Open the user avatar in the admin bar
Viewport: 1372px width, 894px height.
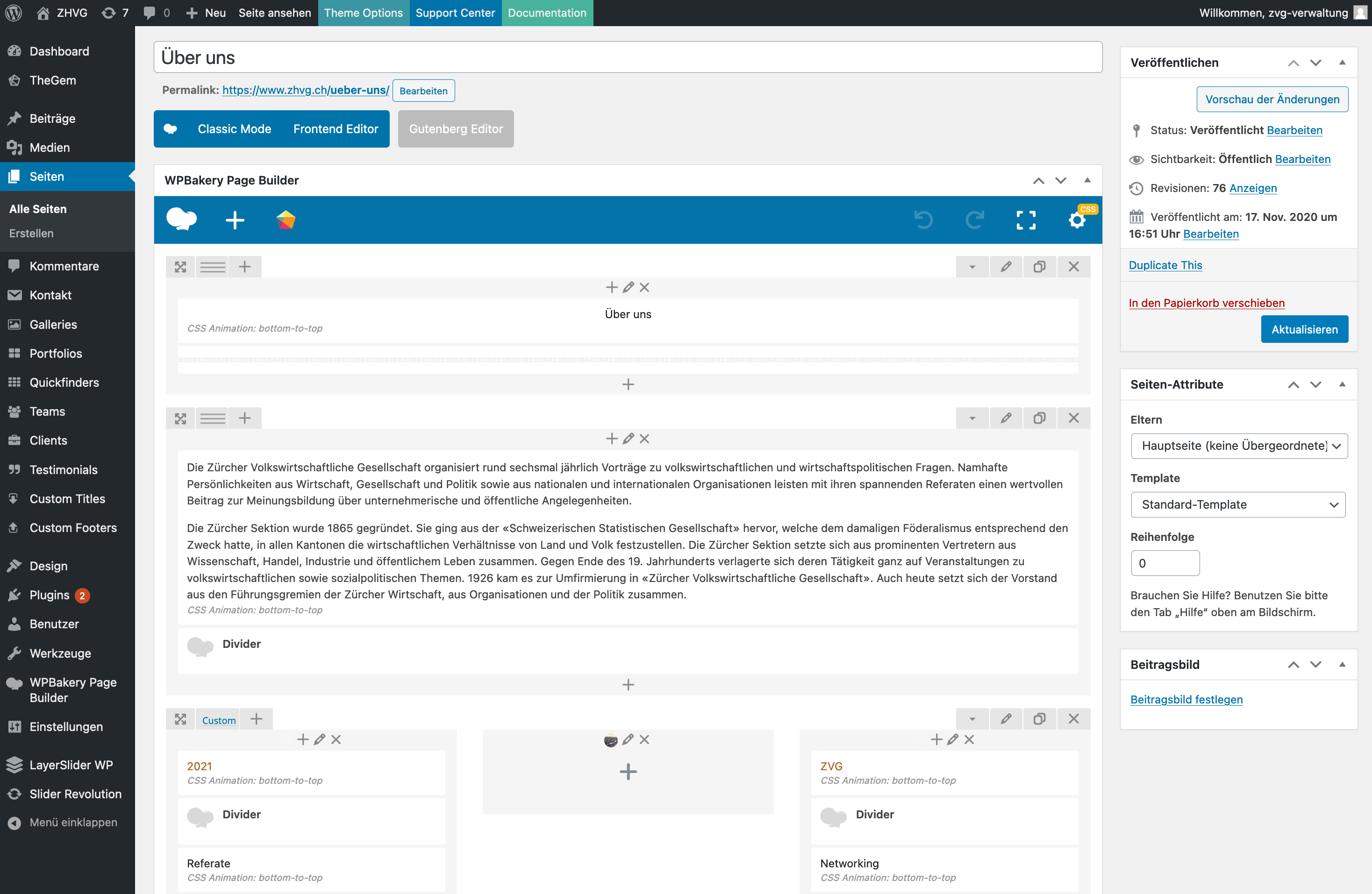click(x=1360, y=13)
